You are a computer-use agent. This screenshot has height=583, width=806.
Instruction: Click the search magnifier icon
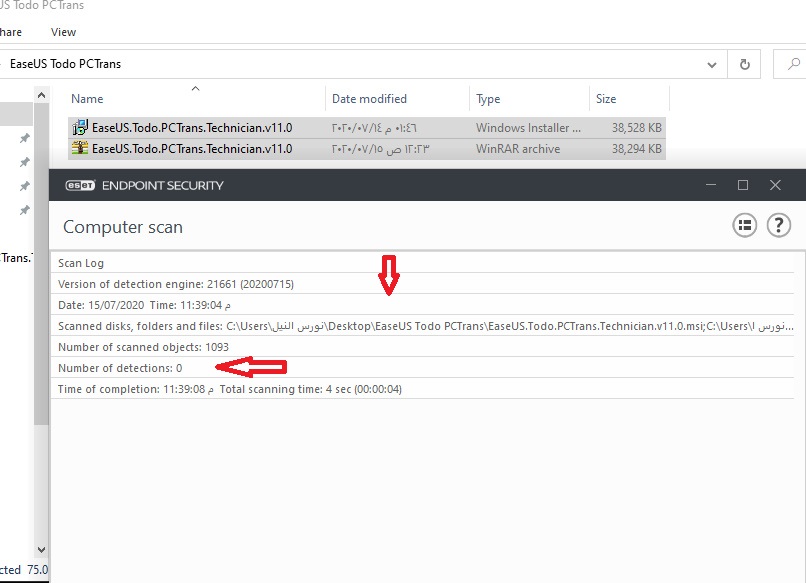pyautogui.click(x=790, y=64)
